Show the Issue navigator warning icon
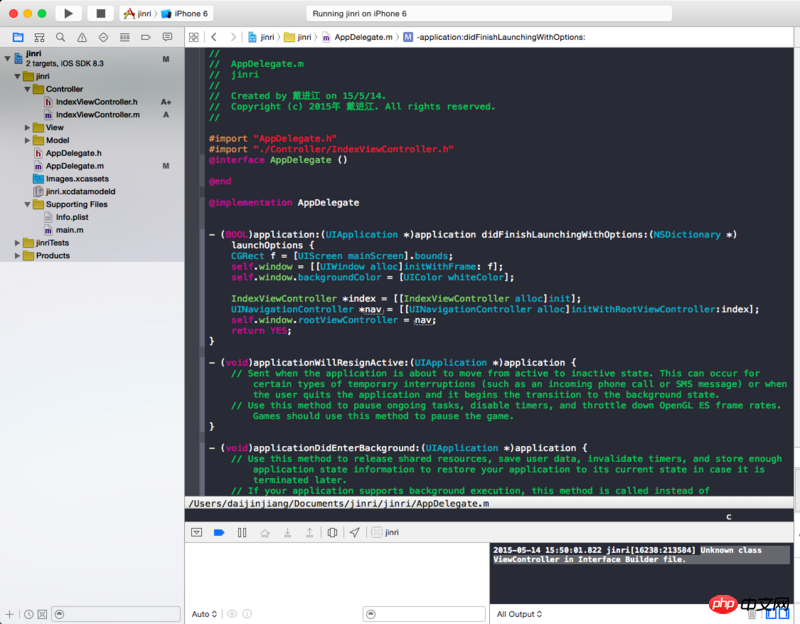The width and height of the screenshot is (800, 624). pyautogui.click(x=83, y=37)
